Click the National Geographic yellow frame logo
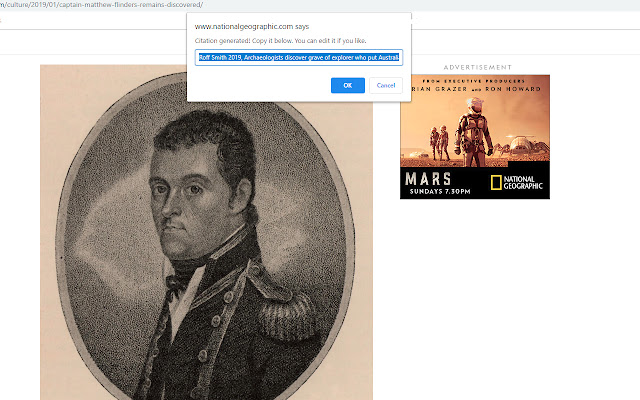 coord(496,182)
